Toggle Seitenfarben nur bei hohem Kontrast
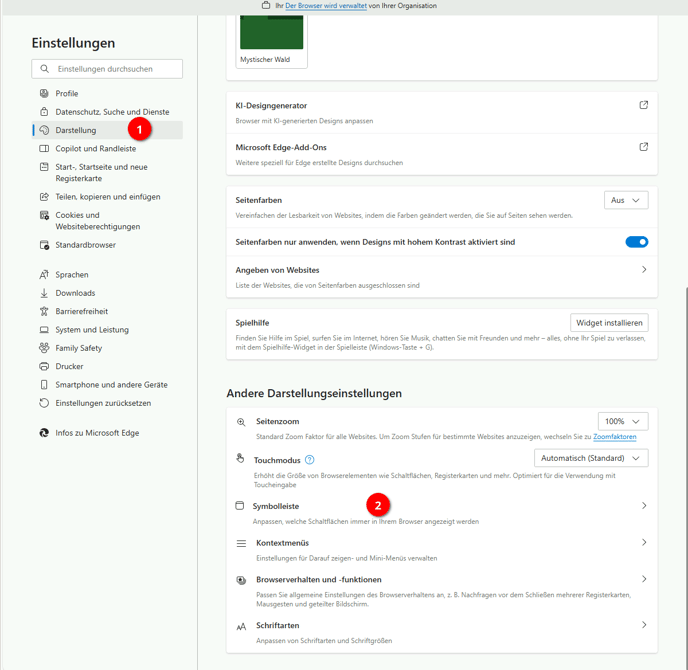This screenshot has width=688, height=670. tap(636, 242)
